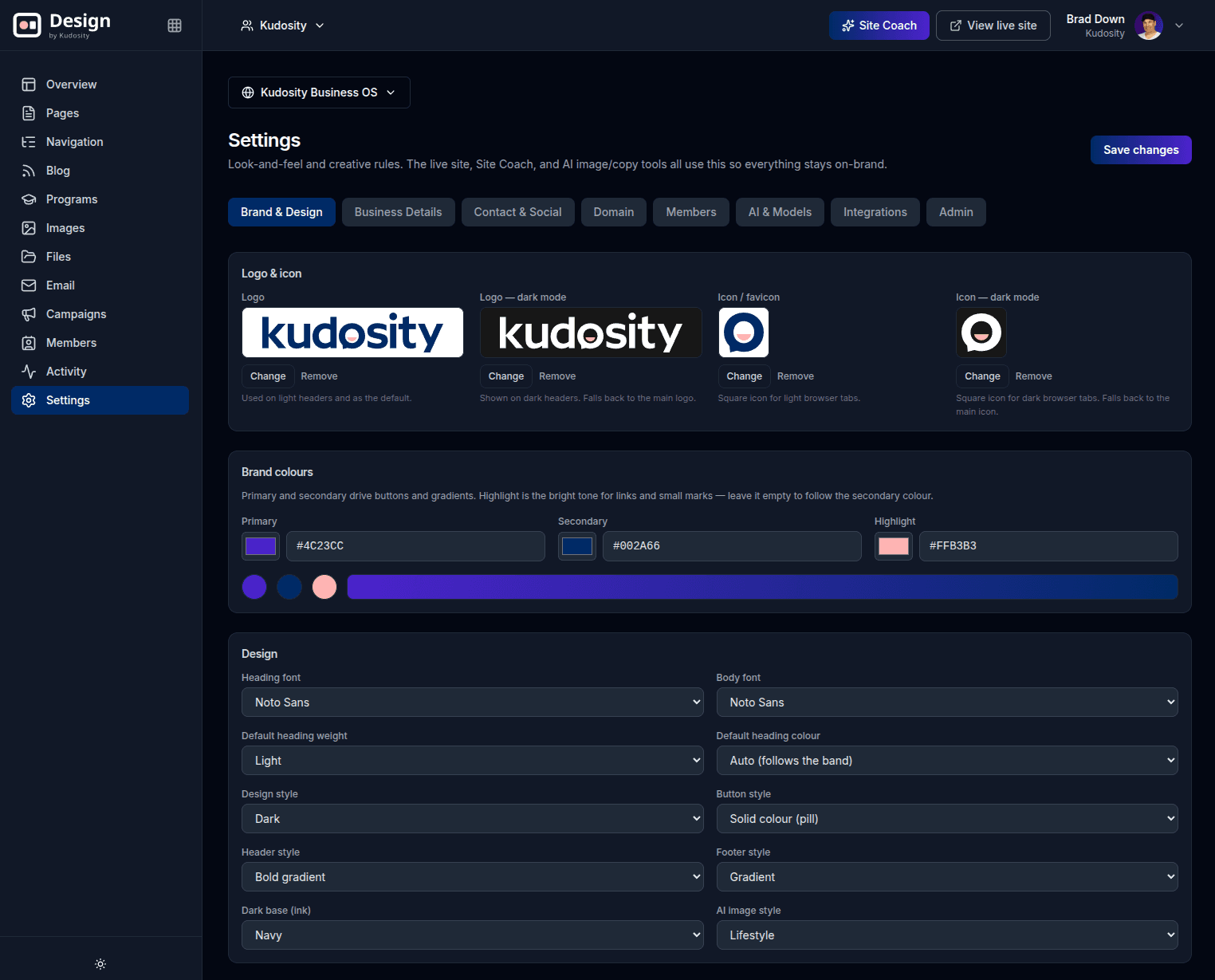The width and height of the screenshot is (1215, 980).
Task: Open the apps grid icon
Action: click(x=175, y=26)
